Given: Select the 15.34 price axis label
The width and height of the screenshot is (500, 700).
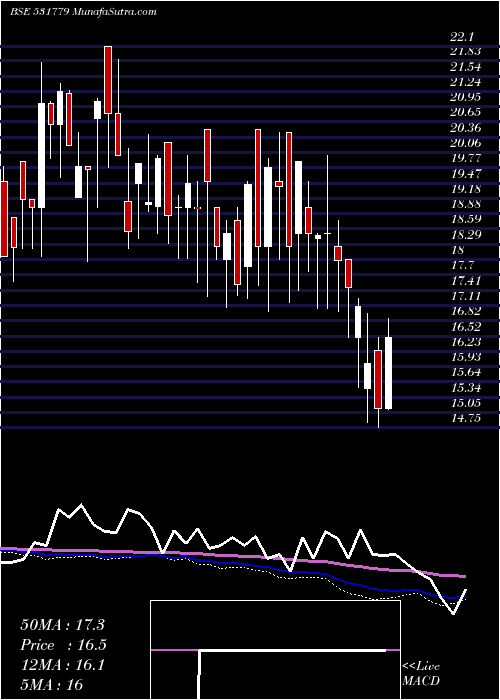Looking at the screenshot, I should pos(465,388).
